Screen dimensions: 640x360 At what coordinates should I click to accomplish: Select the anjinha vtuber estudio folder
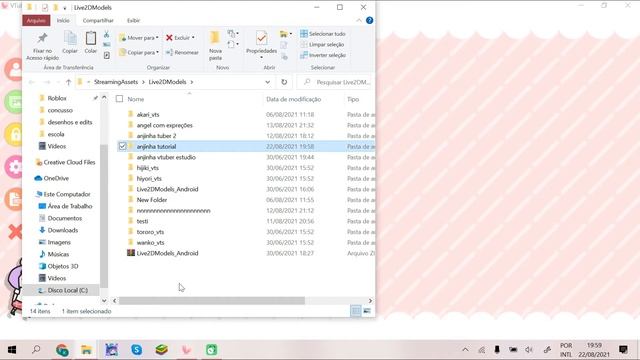point(166,157)
